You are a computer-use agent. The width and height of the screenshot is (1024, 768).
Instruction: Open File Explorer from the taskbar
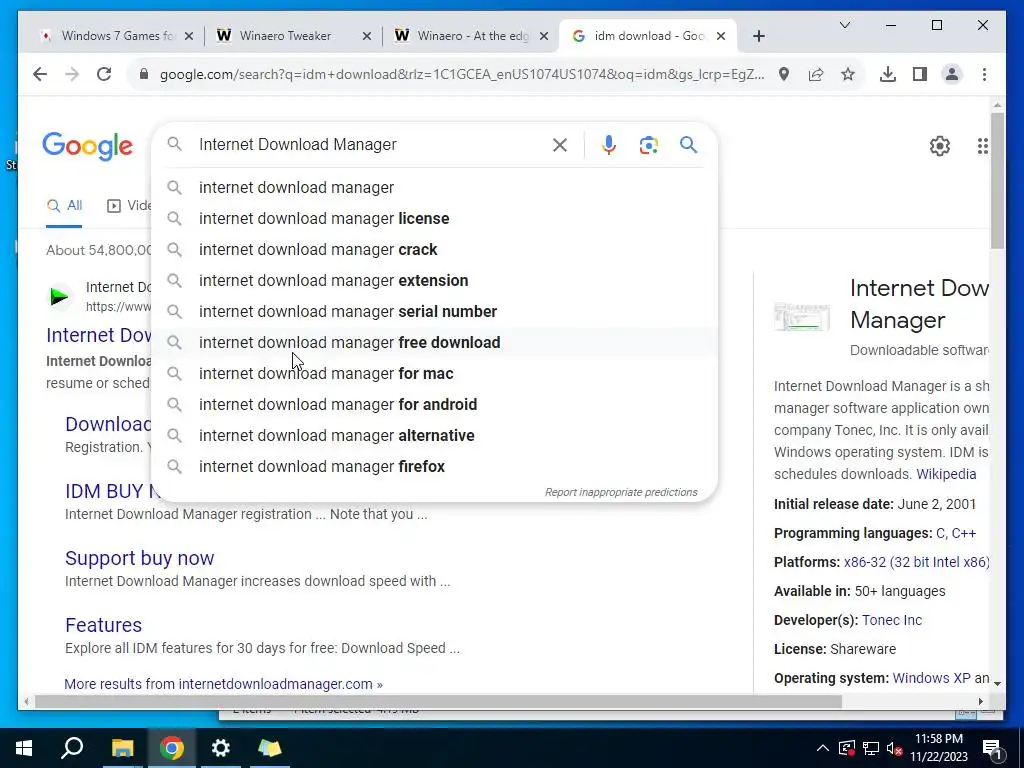click(x=122, y=748)
